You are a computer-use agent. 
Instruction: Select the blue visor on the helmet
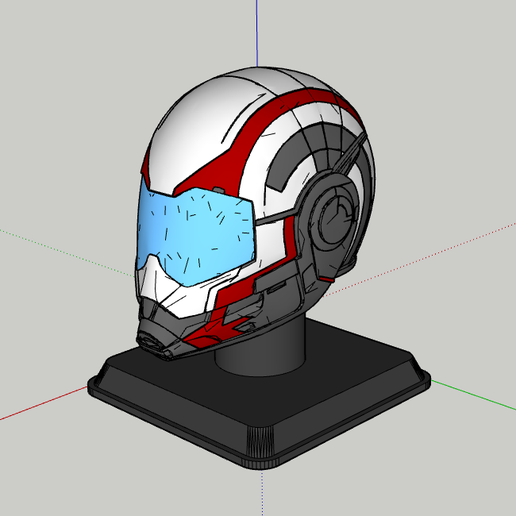pyautogui.click(x=196, y=235)
